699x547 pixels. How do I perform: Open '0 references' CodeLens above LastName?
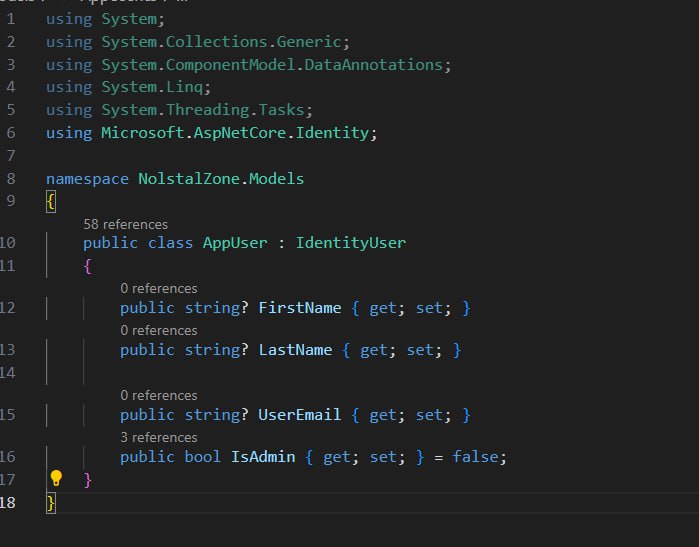(159, 330)
